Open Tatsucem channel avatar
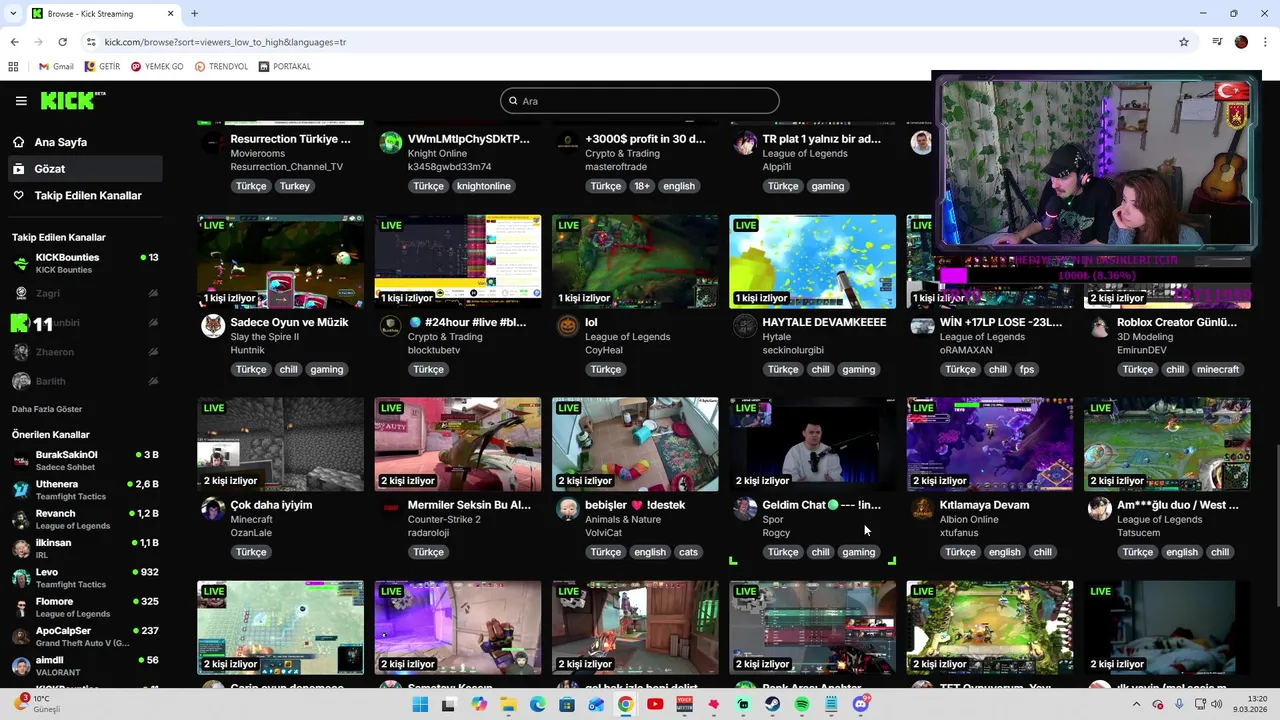This screenshot has height=720, width=1280. click(1100, 509)
